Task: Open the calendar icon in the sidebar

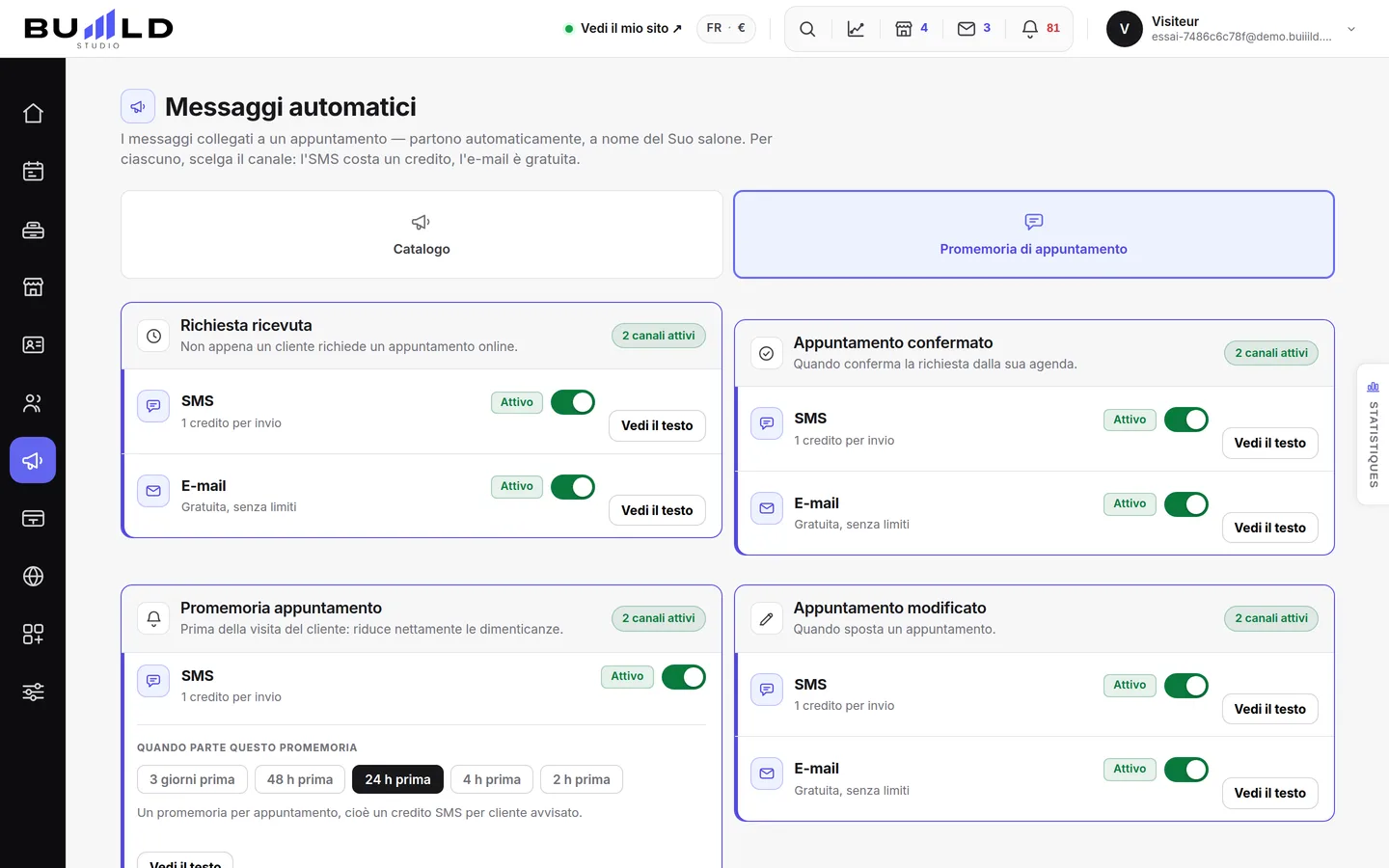Action: [33, 172]
